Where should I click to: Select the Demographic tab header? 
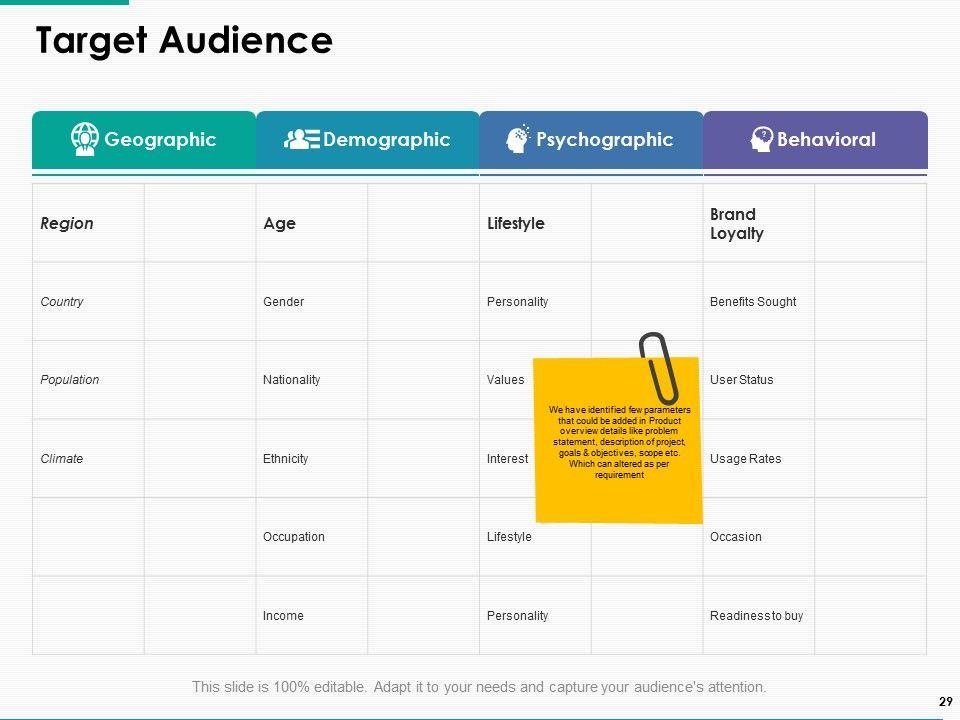coord(368,140)
